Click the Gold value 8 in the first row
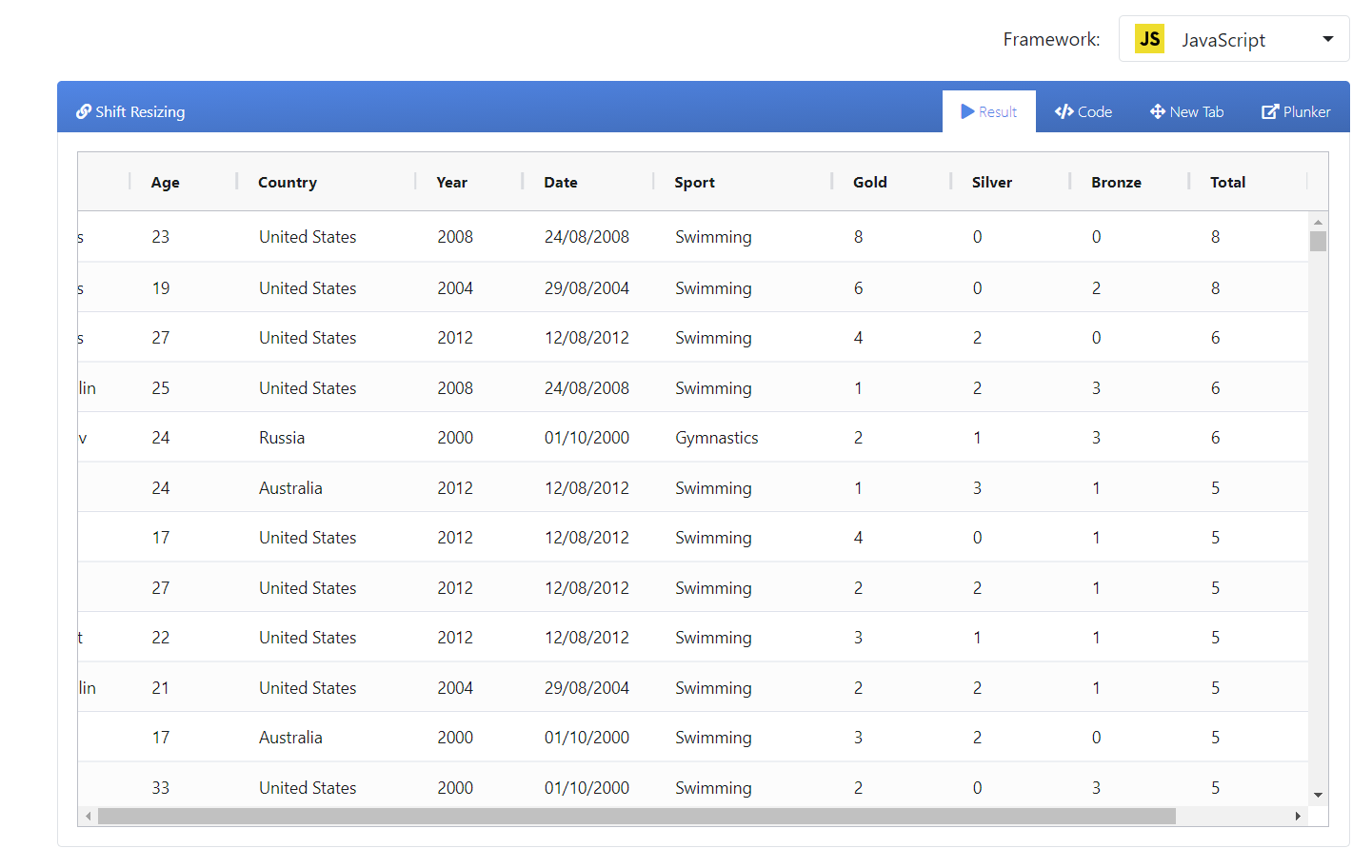The image size is (1372, 868). pyautogui.click(x=859, y=237)
